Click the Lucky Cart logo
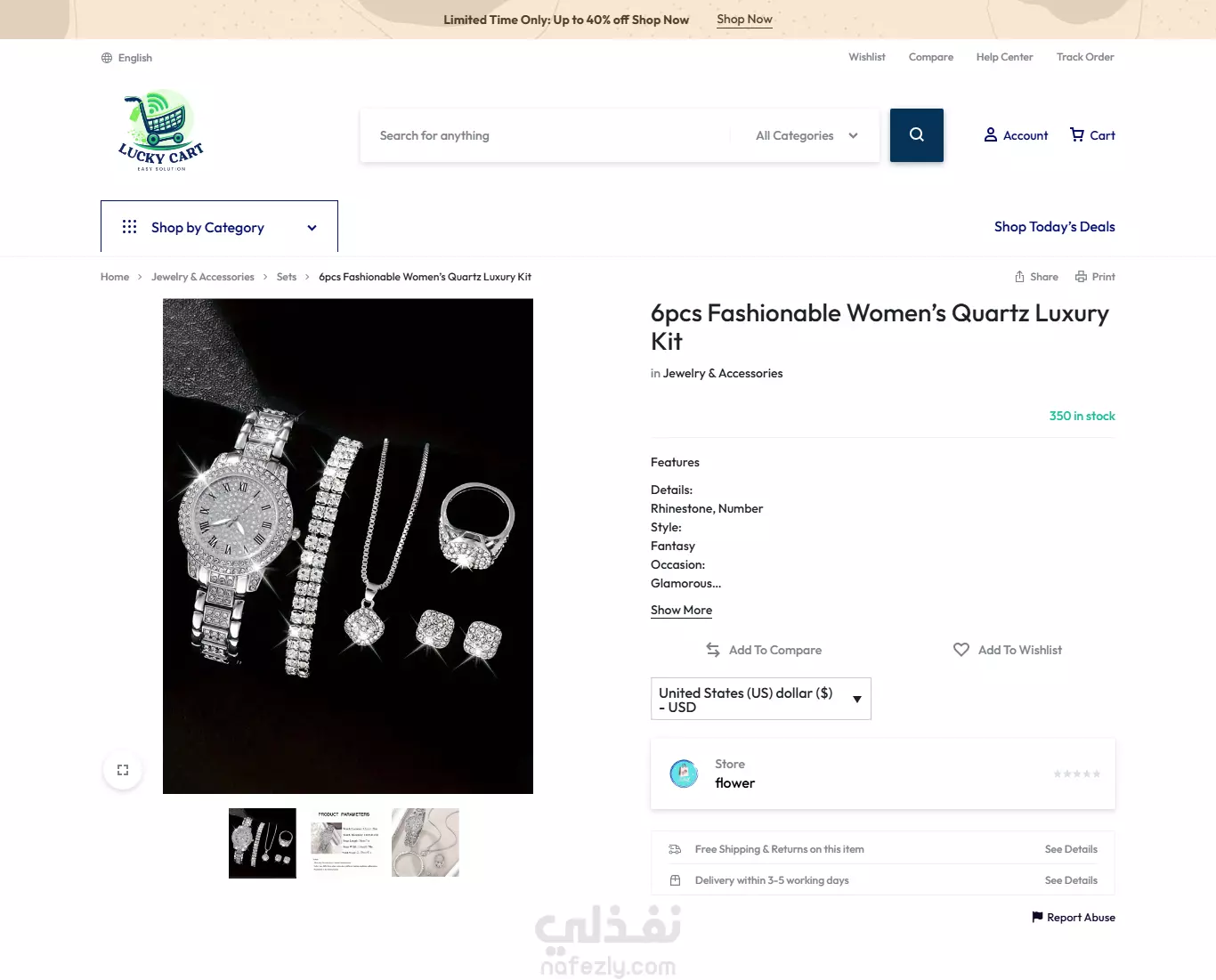The image size is (1216, 980). 161,130
